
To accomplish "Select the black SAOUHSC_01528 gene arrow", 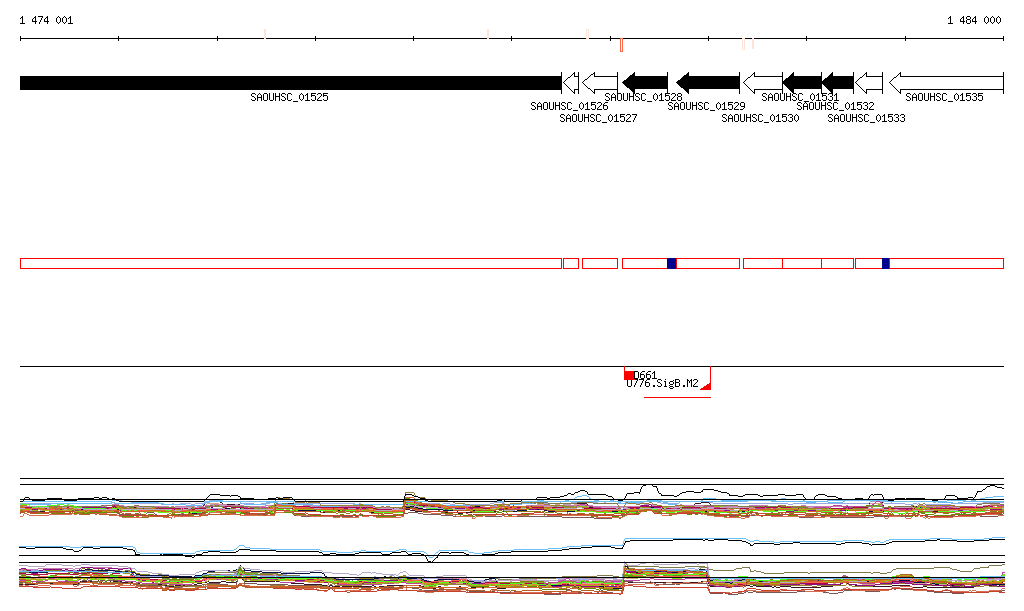I will click(645, 82).
